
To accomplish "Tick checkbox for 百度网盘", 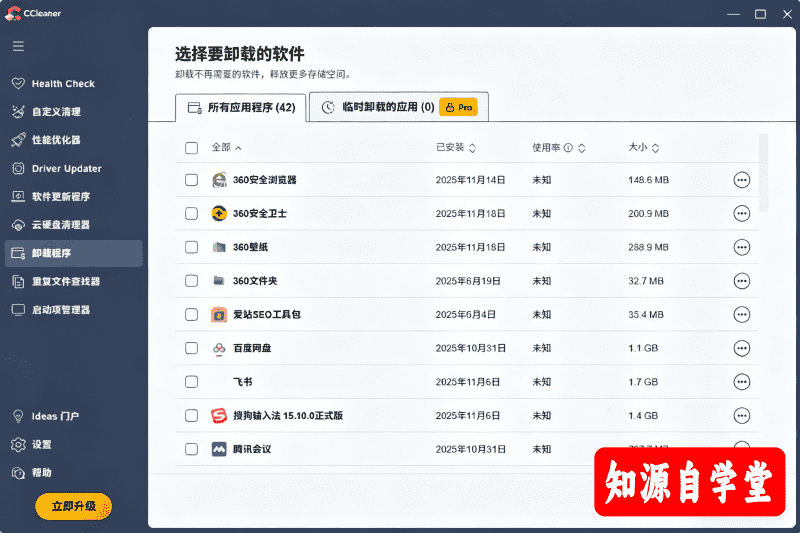I will click(191, 348).
